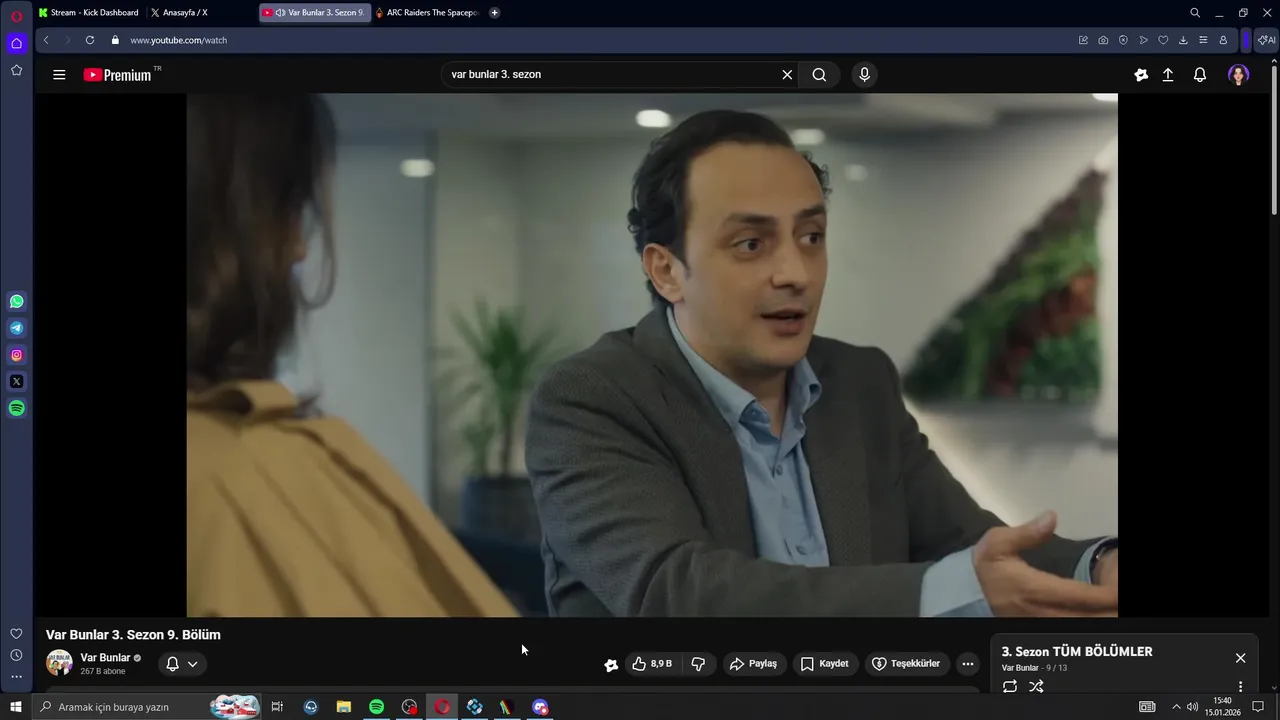Viewport: 1280px width, 720px height.
Task: Open WhatsApp in Opera sidebar
Action: coord(17,302)
